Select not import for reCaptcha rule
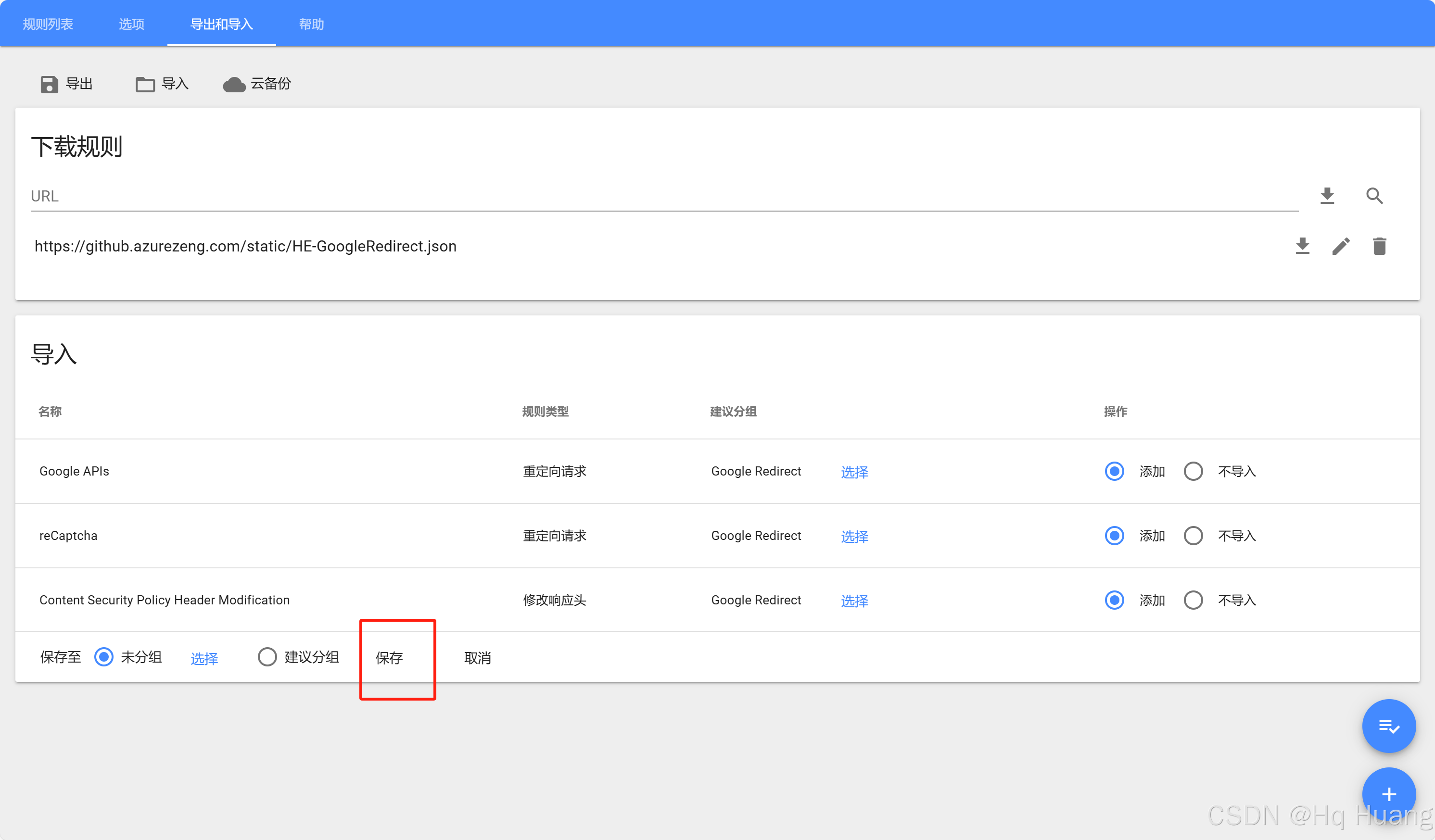Image resolution: width=1435 pixels, height=840 pixels. [x=1193, y=536]
